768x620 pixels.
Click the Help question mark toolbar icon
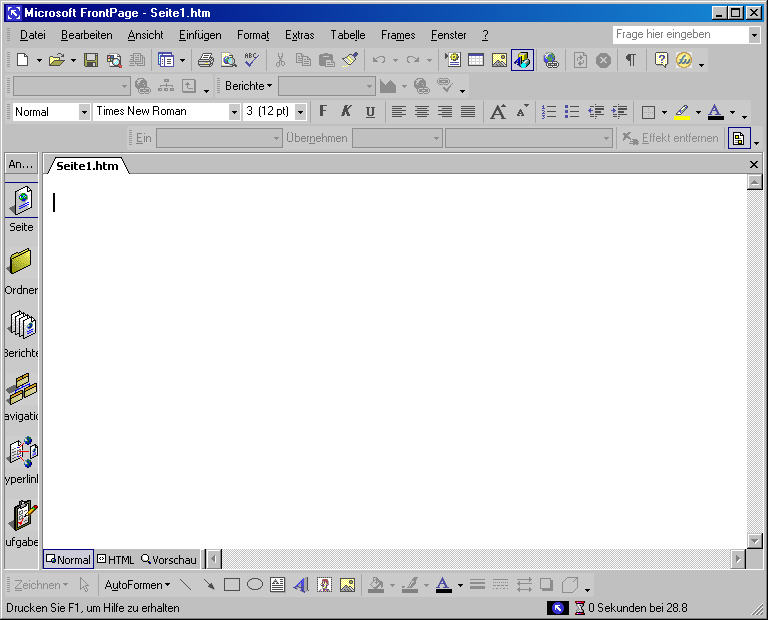click(661, 60)
